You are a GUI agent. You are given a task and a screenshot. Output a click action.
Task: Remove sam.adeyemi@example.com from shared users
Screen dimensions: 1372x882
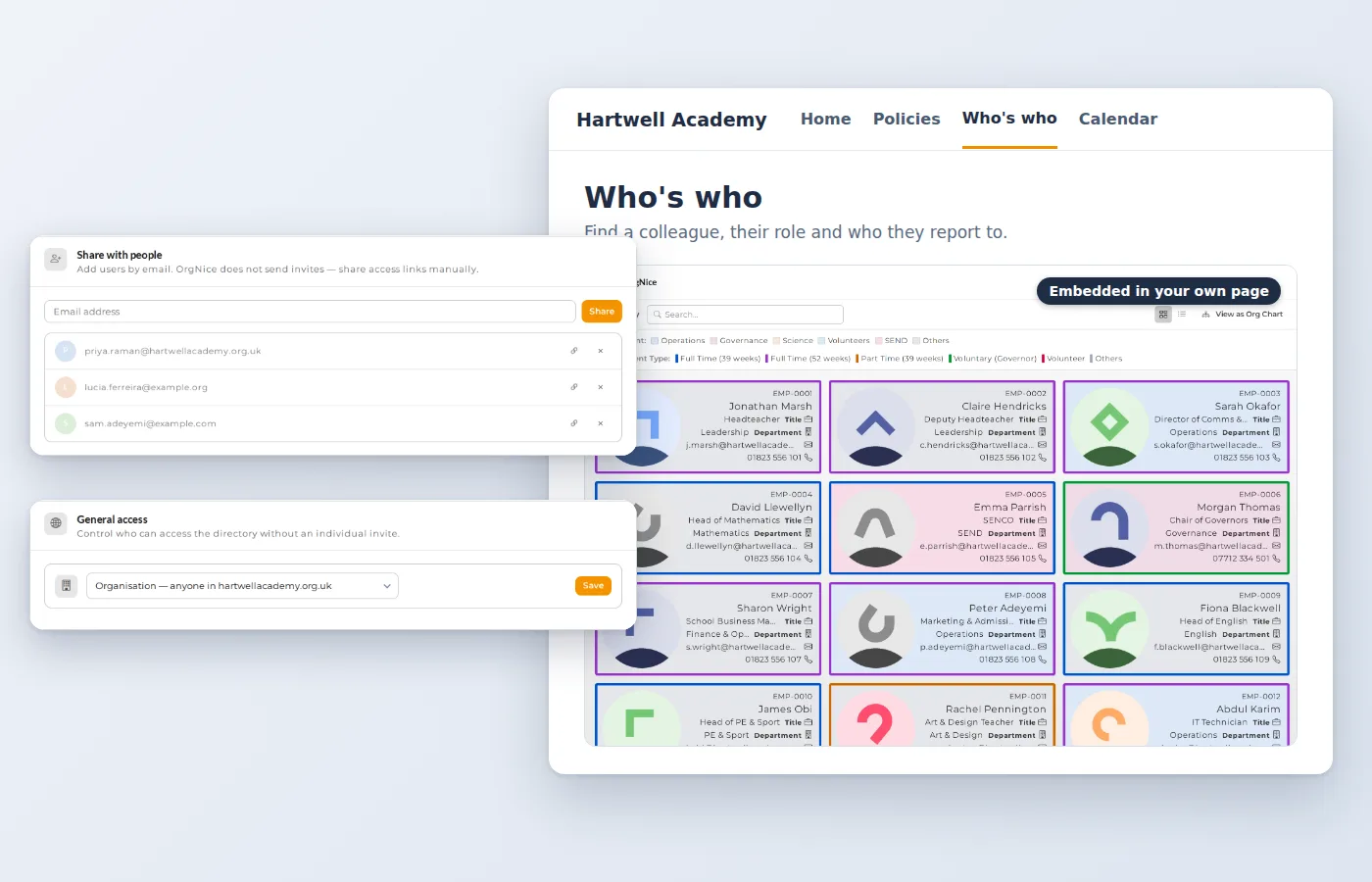pos(601,423)
